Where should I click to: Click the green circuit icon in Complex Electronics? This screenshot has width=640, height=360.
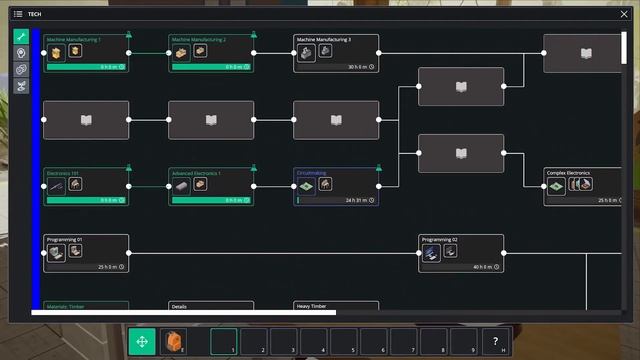point(556,187)
